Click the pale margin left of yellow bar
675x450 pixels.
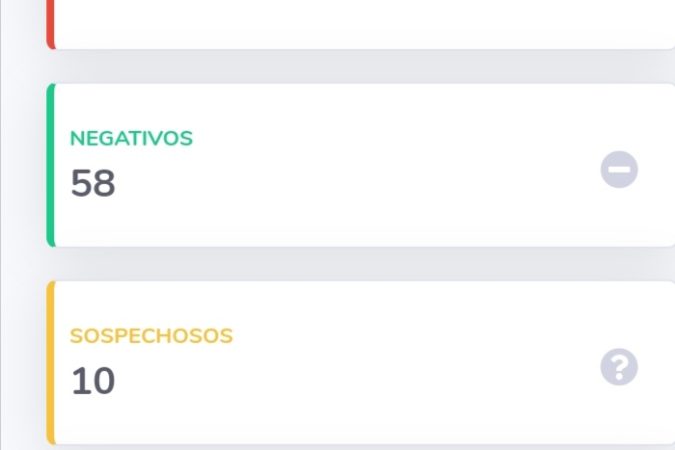(24, 363)
